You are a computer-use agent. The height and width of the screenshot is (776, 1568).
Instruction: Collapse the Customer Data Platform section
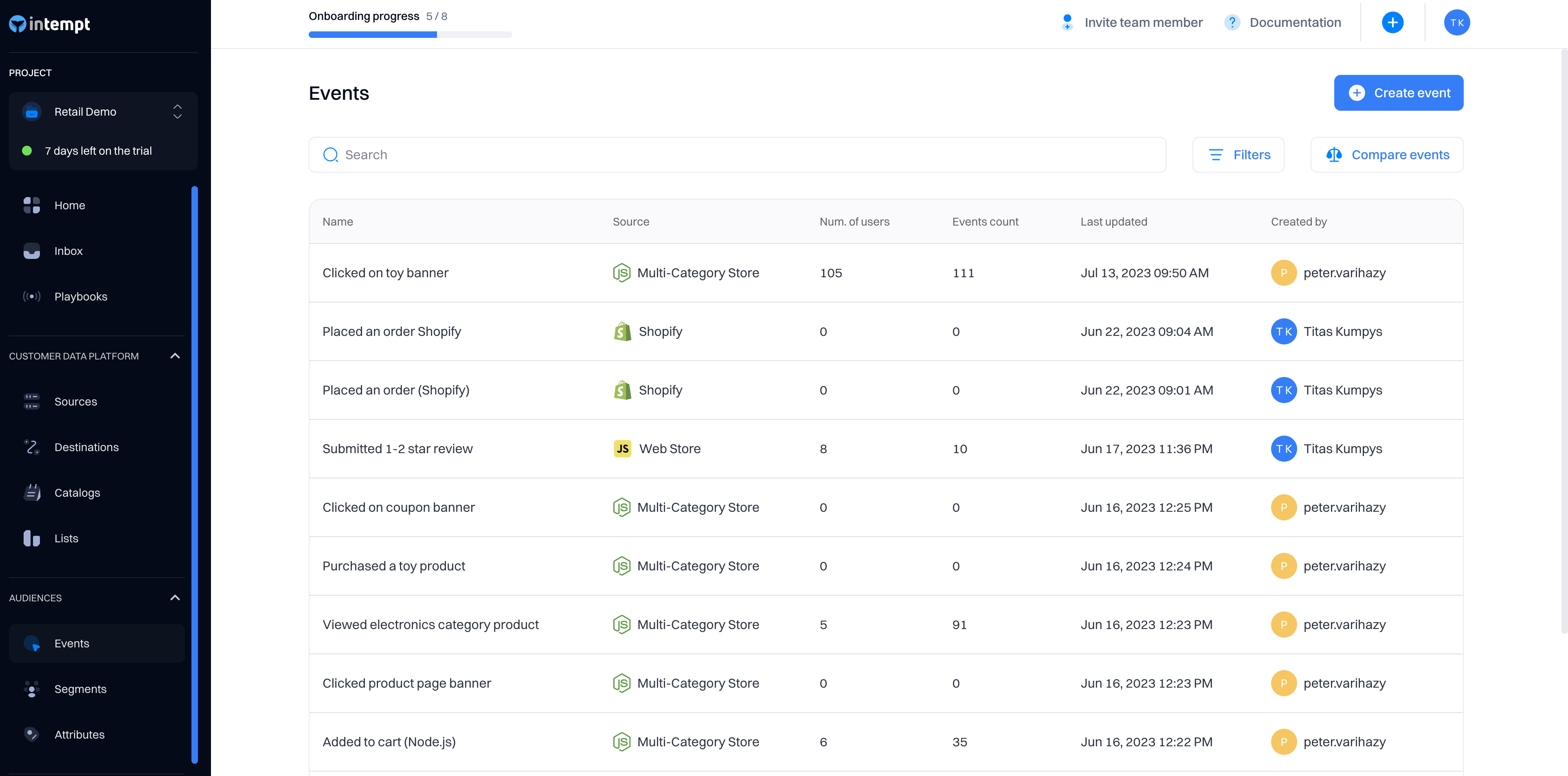click(175, 356)
